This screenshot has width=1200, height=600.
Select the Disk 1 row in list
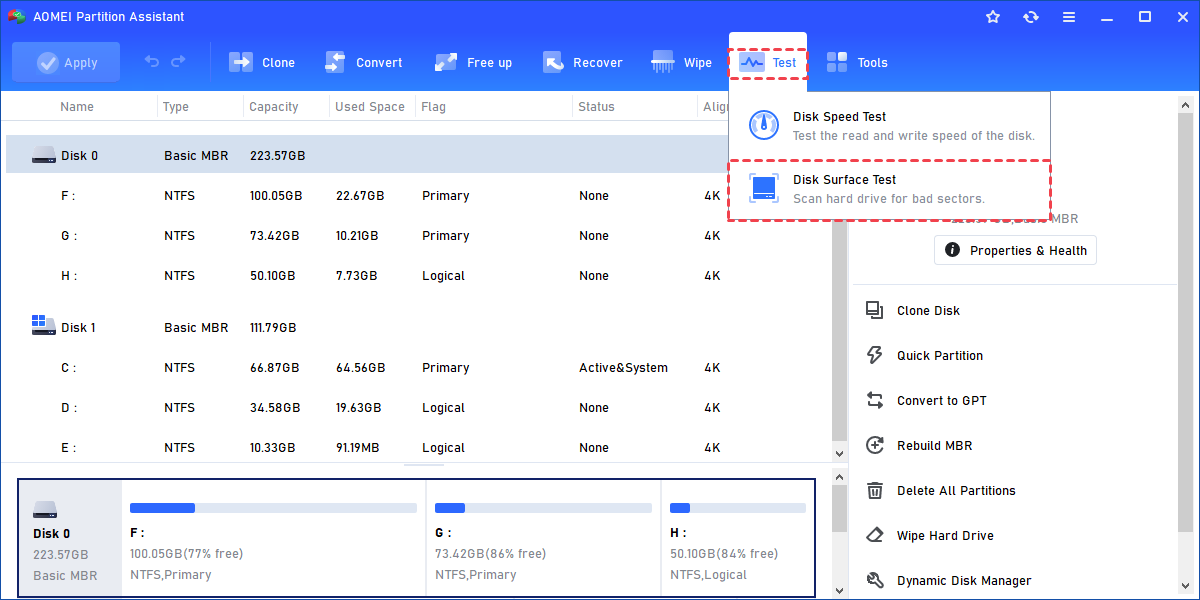[417, 328]
